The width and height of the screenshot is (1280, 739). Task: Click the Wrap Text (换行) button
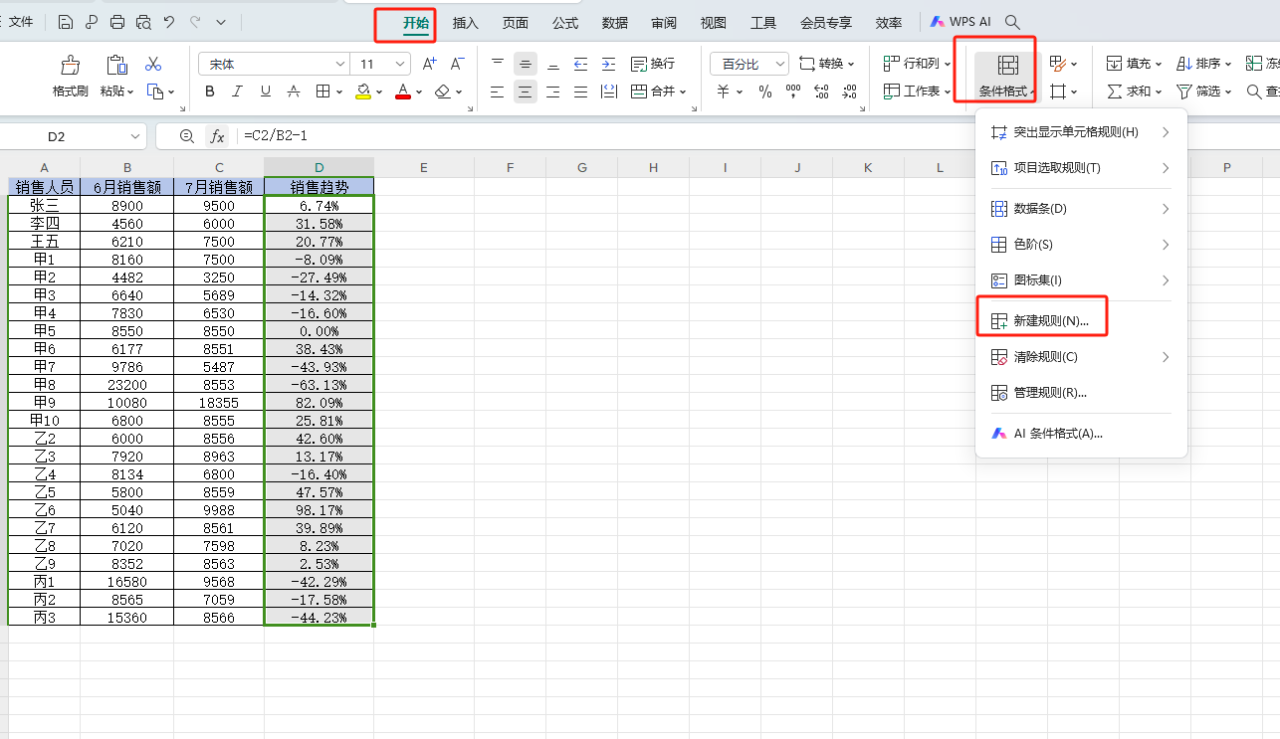click(653, 64)
